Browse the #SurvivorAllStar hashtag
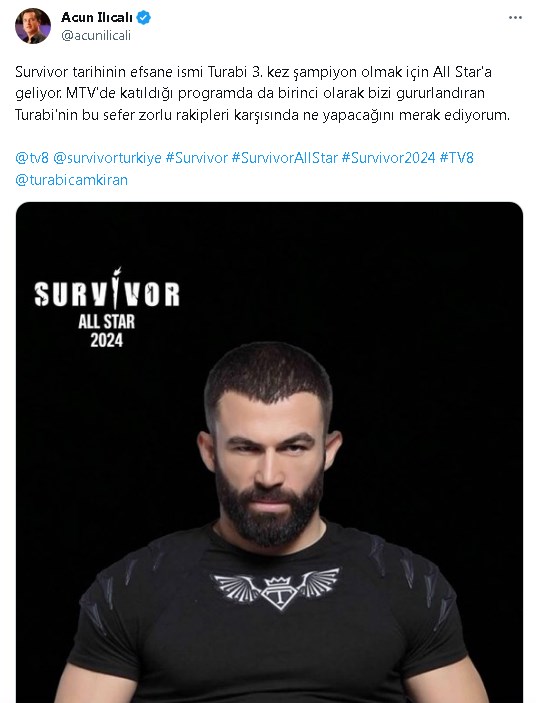The image size is (536, 703). [x=285, y=158]
